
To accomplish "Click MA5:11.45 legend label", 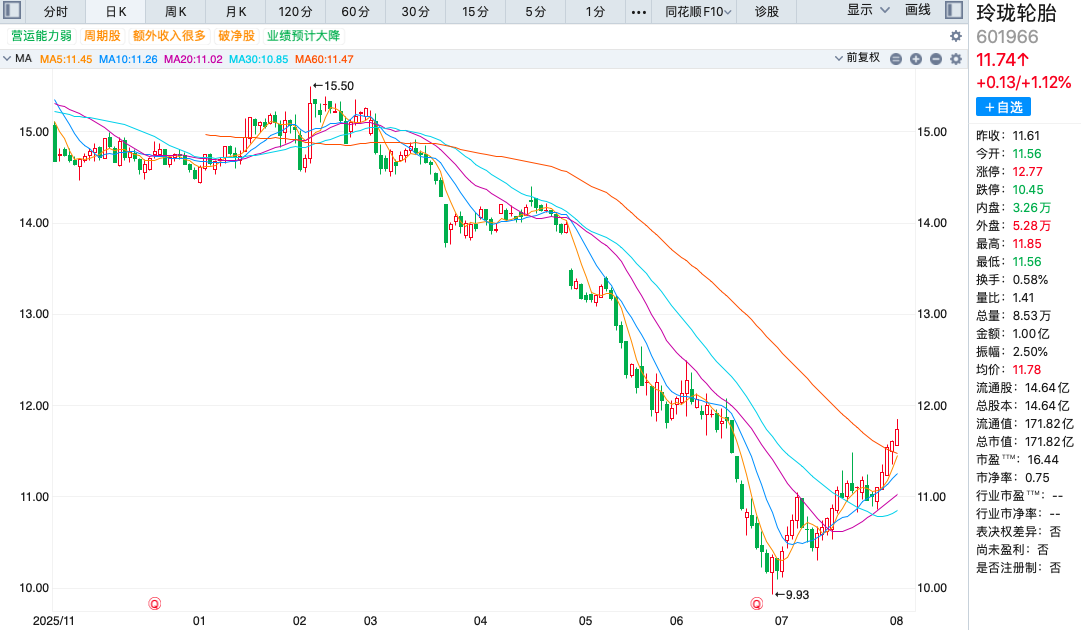I will 65,59.
